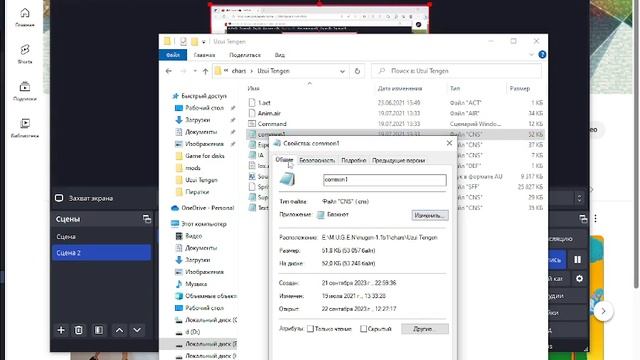Refresh the Uzui Tengen folder view
The width and height of the screenshot is (640, 360).
[x=357, y=71]
